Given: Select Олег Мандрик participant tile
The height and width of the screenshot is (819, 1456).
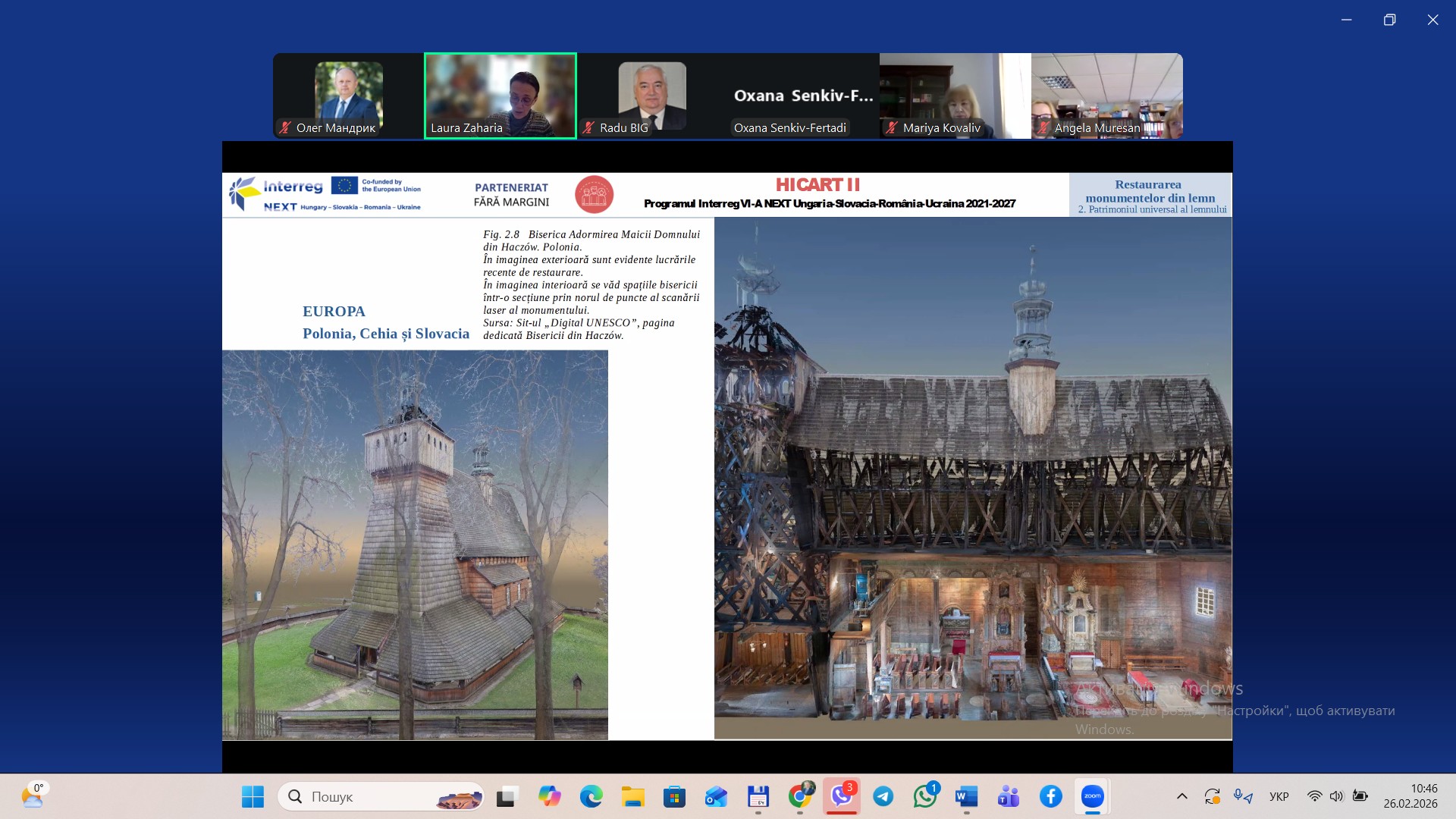Looking at the screenshot, I should tap(348, 96).
